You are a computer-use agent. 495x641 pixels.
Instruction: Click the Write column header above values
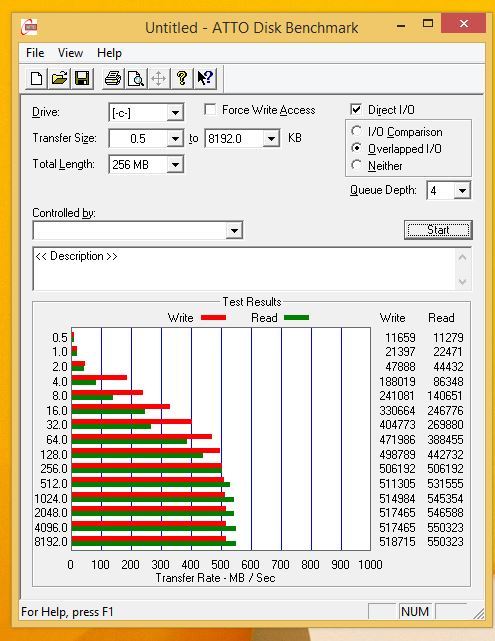pos(392,318)
